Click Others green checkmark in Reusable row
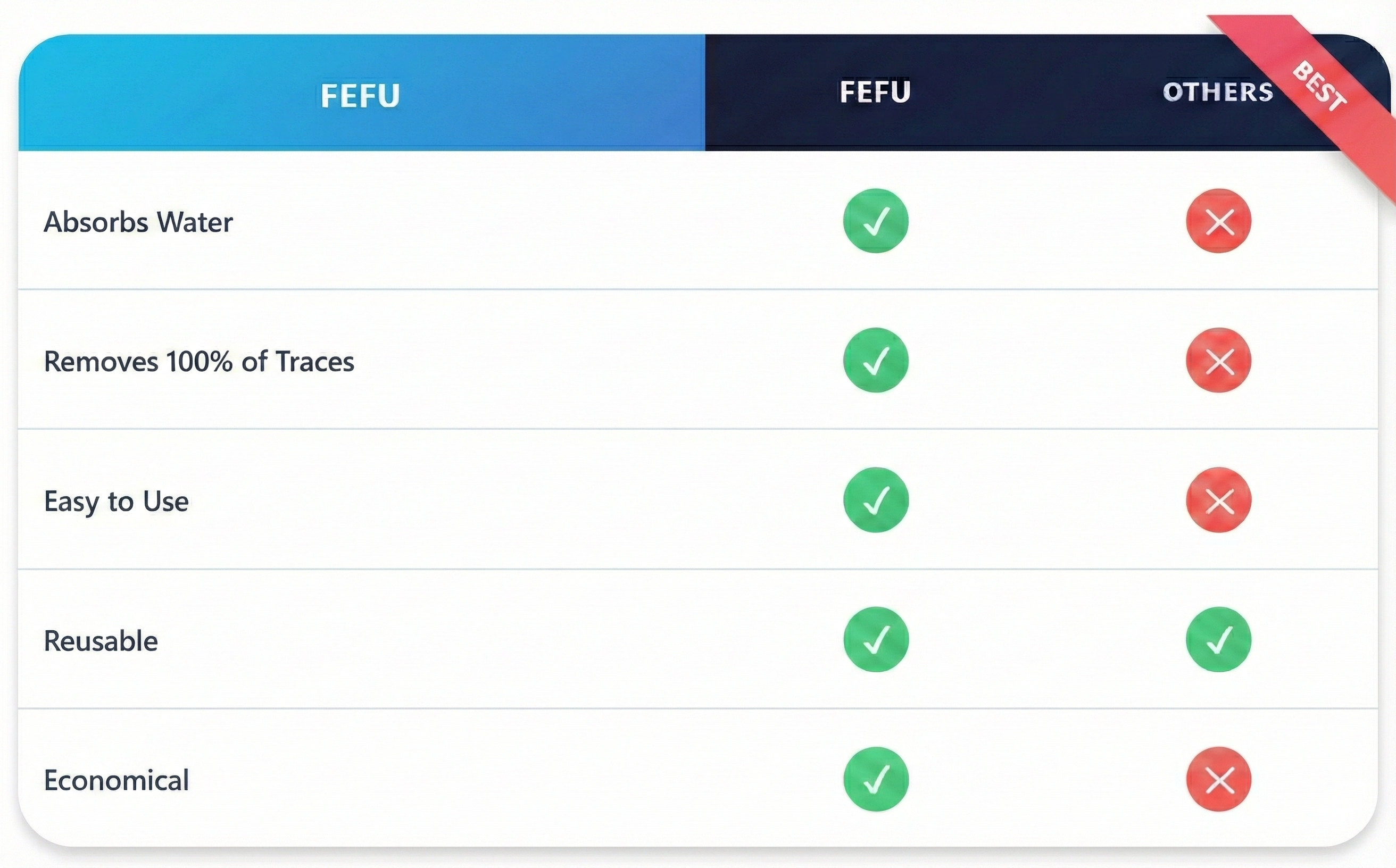 coord(1218,639)
